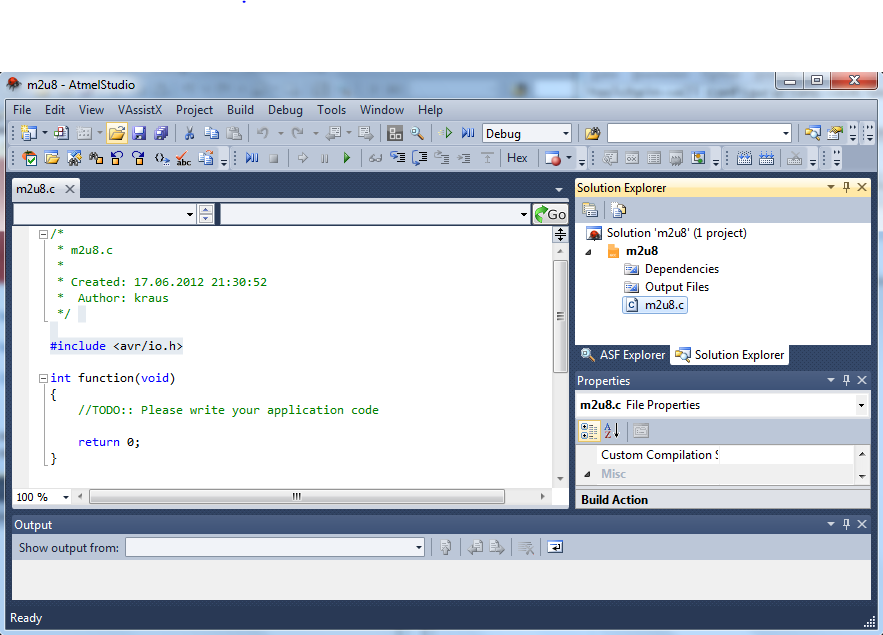Pin the Solution Explorer panel
The image size is (883, 635).
tap(846, 187)
